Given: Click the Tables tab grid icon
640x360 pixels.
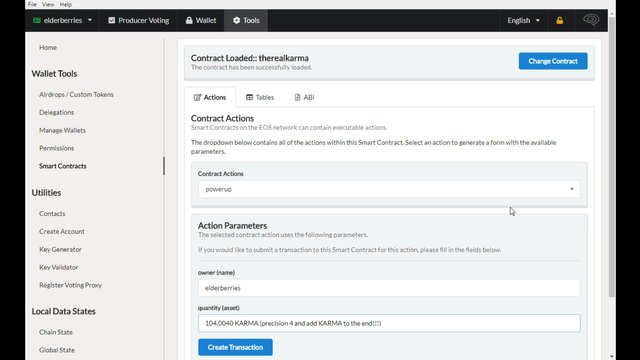Looking at the screenshot, I should (249, 97).
